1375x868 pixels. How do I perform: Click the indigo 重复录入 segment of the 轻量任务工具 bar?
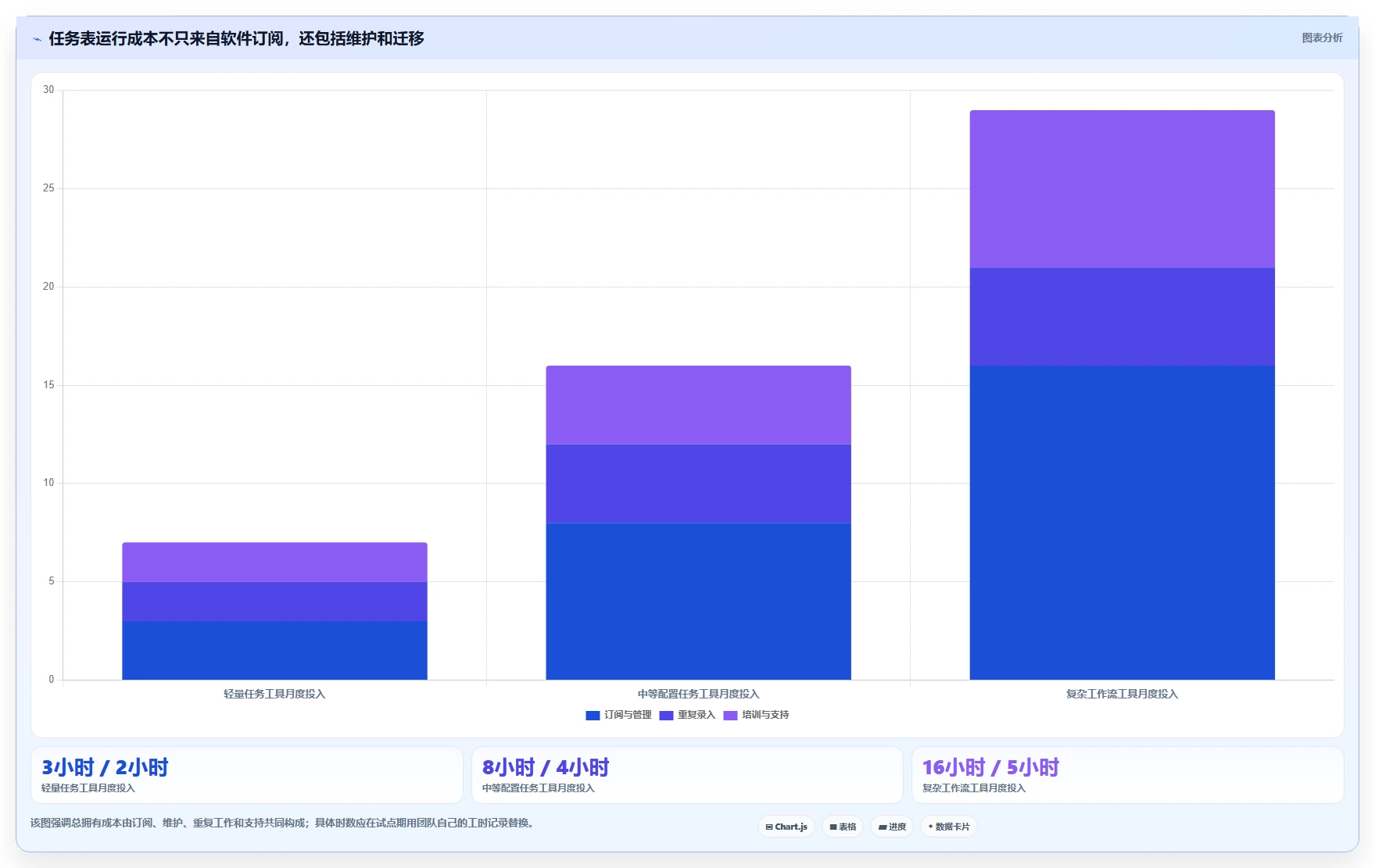point(274,602)
